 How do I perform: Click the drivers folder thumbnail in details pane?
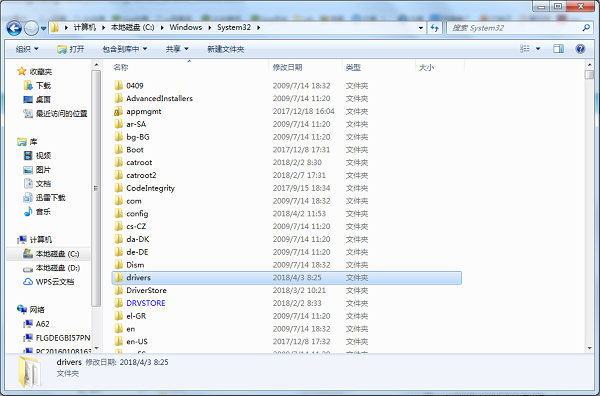pos(30,372)
